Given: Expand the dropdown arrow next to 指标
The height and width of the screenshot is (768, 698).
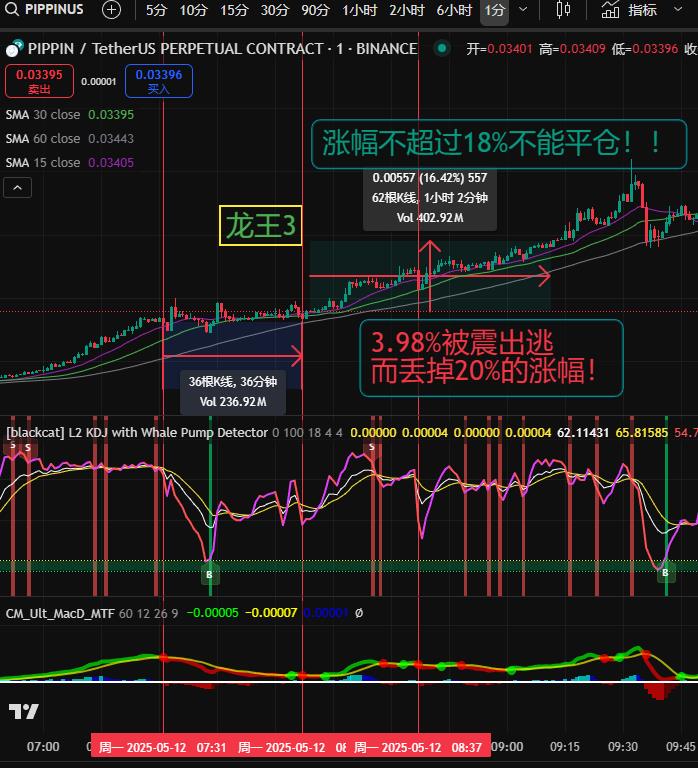Looking at the screenshot, I should [x=678, y=9].
